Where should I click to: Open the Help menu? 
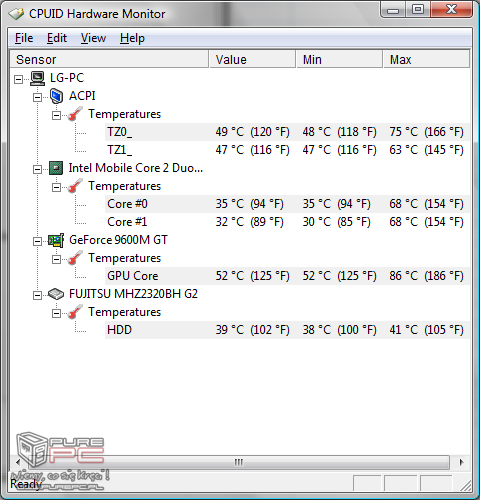(132, 38)
